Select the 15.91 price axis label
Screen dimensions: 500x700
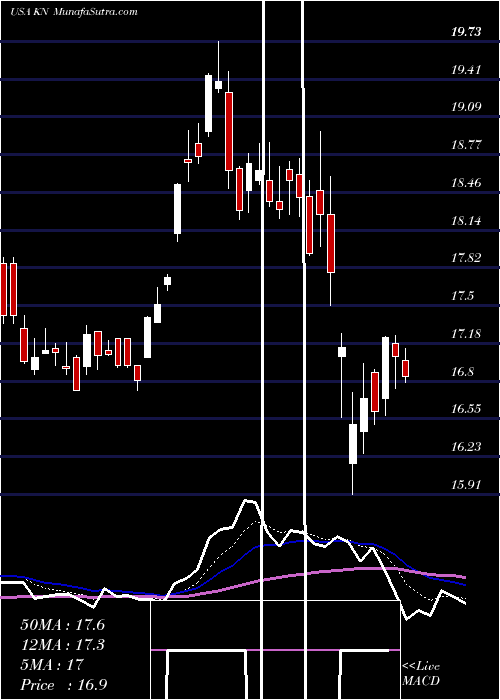click(467, 485)
